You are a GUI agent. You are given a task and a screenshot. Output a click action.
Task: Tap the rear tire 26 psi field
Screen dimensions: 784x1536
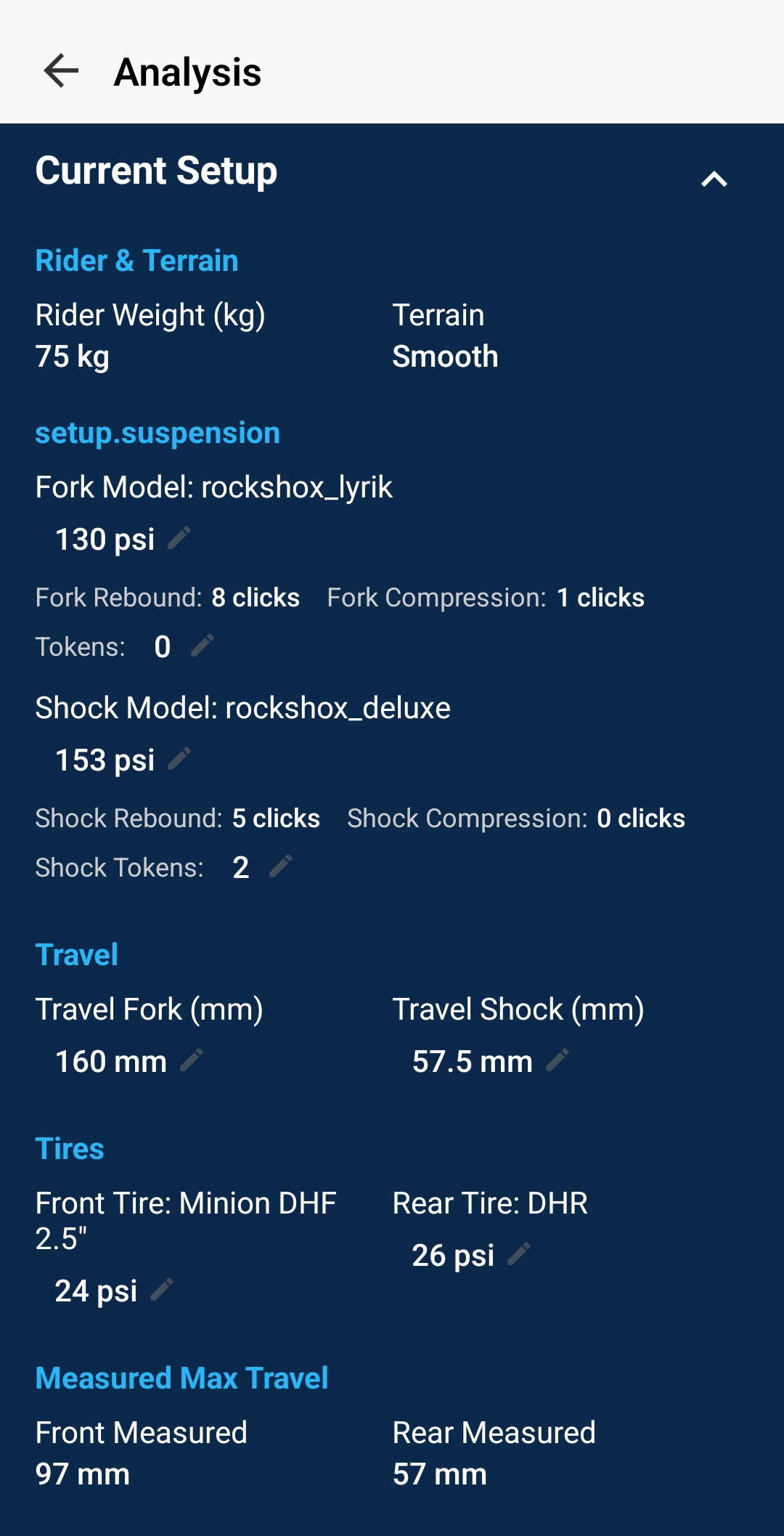(x=453, y=1254)
